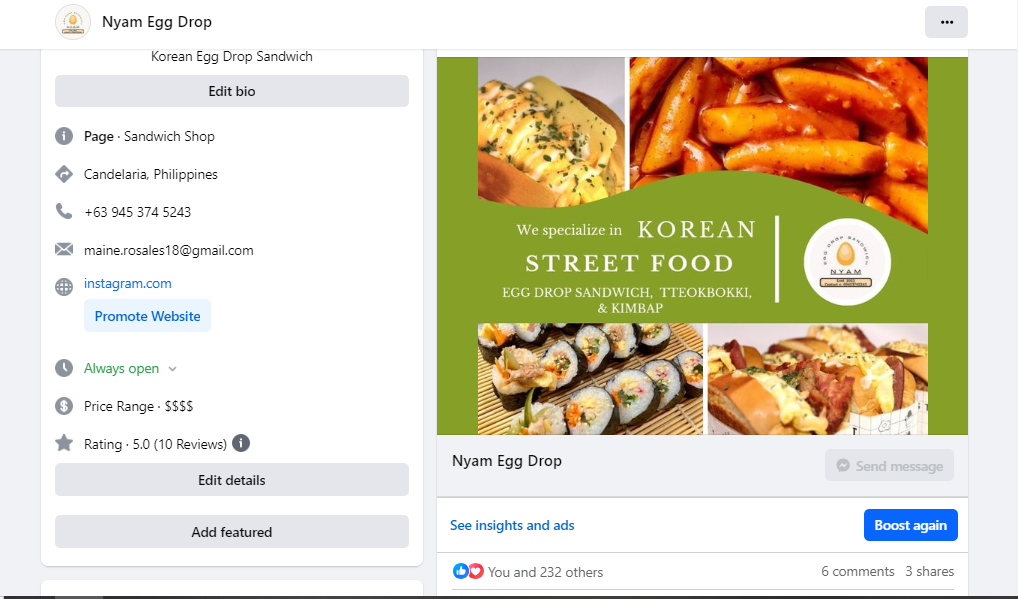Image resolution: width=1018 pixels, height=599 pixels.
Task: Click the email envelope icon
Action: [x=64, y=249]
